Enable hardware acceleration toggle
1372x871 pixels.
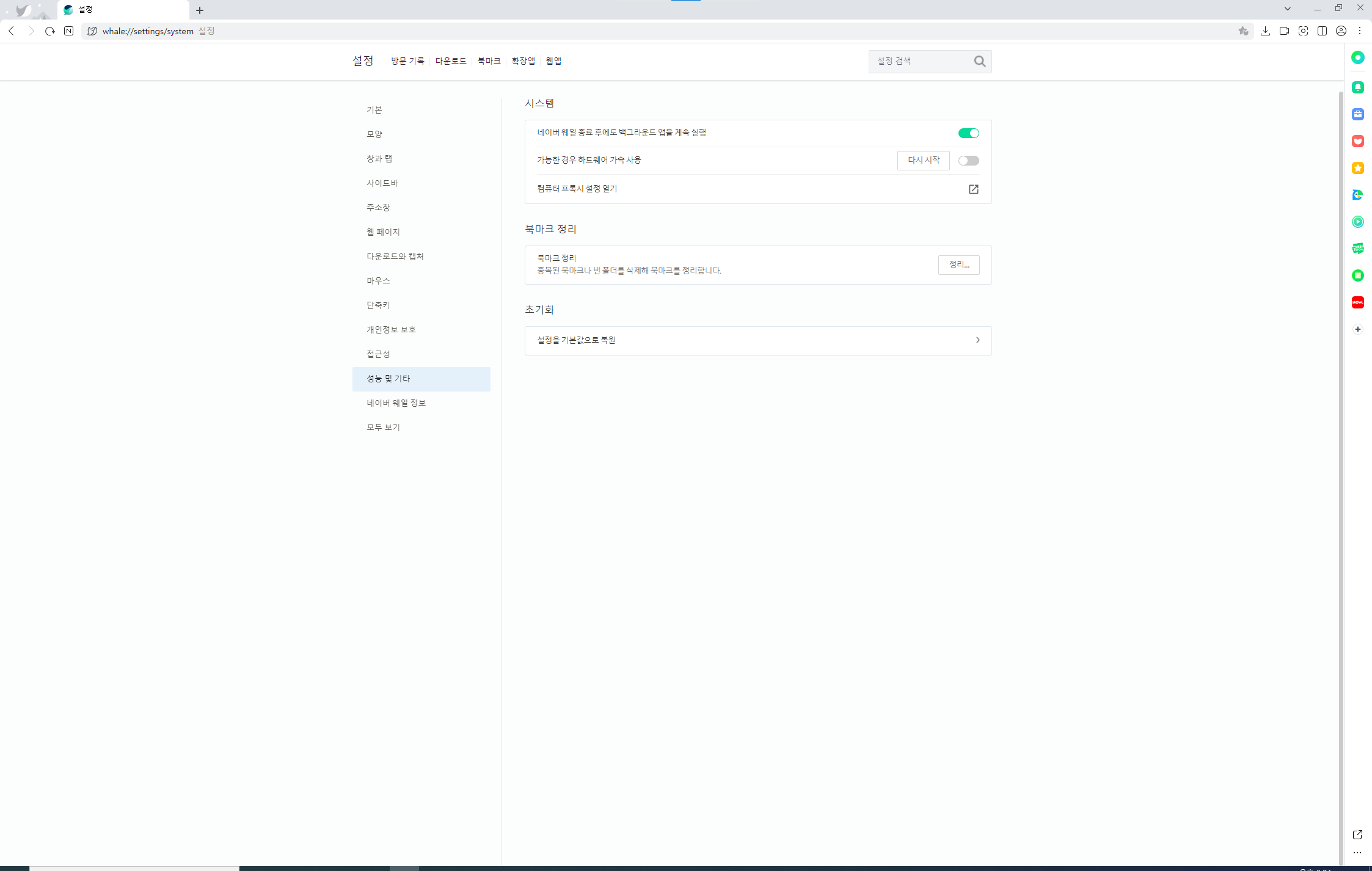(968, 161)
